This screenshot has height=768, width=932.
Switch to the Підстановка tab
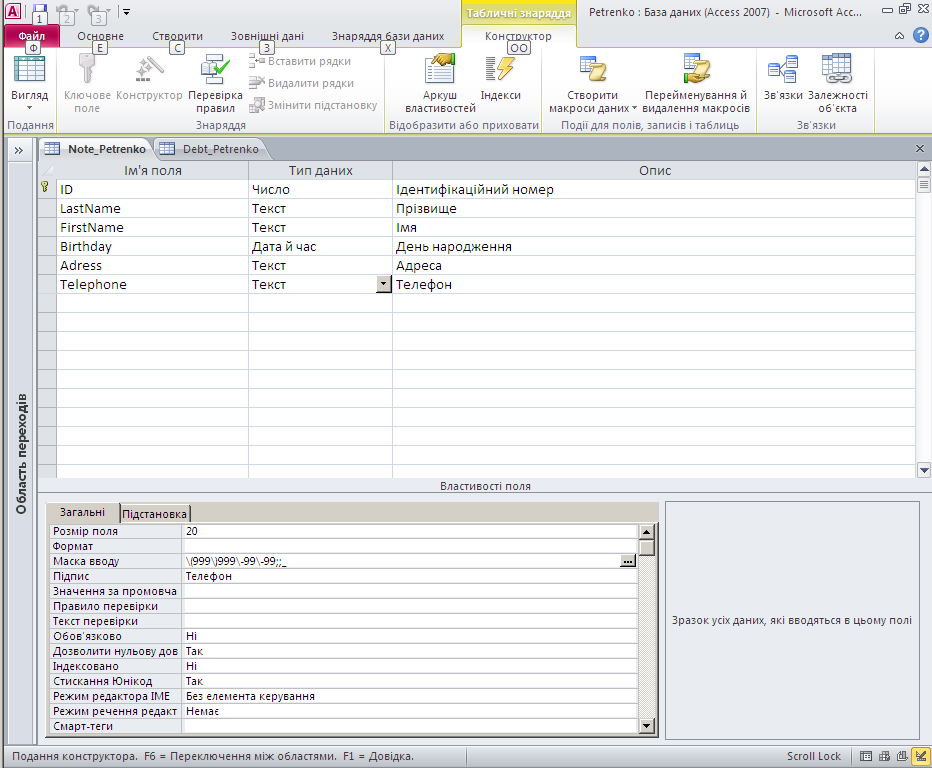click(x=155, y=513)
